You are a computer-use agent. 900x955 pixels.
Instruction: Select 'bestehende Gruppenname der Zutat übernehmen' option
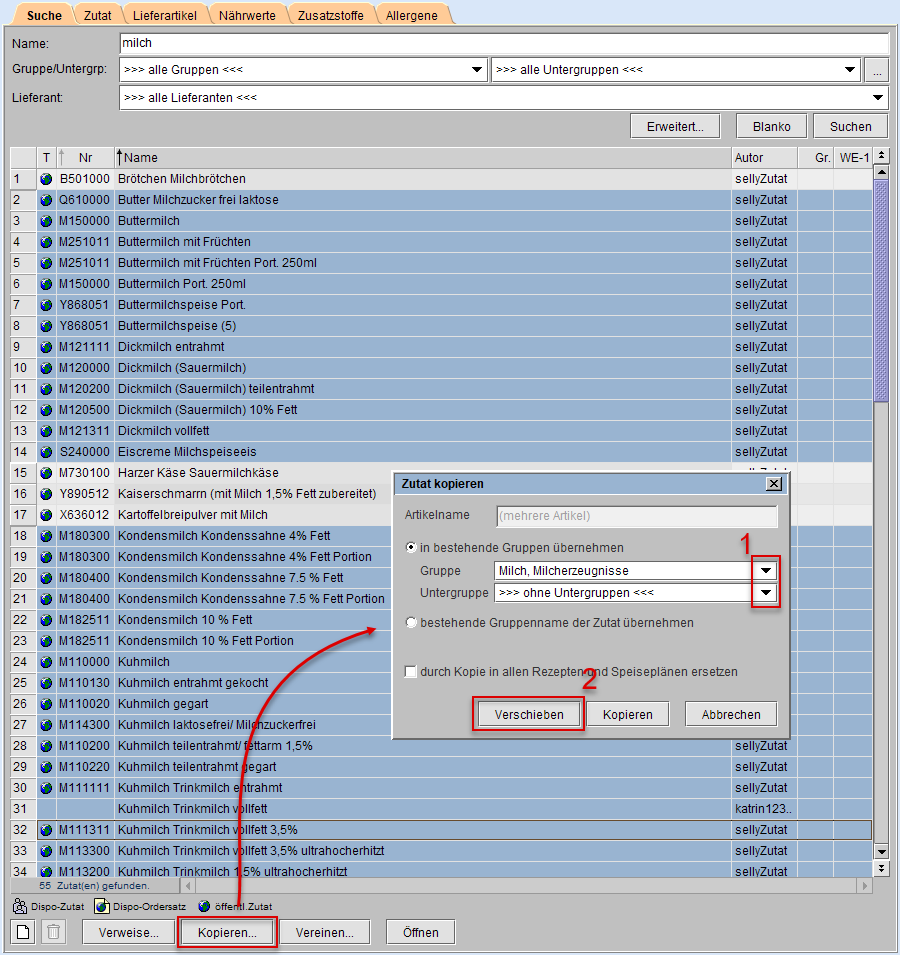point(411,623)
